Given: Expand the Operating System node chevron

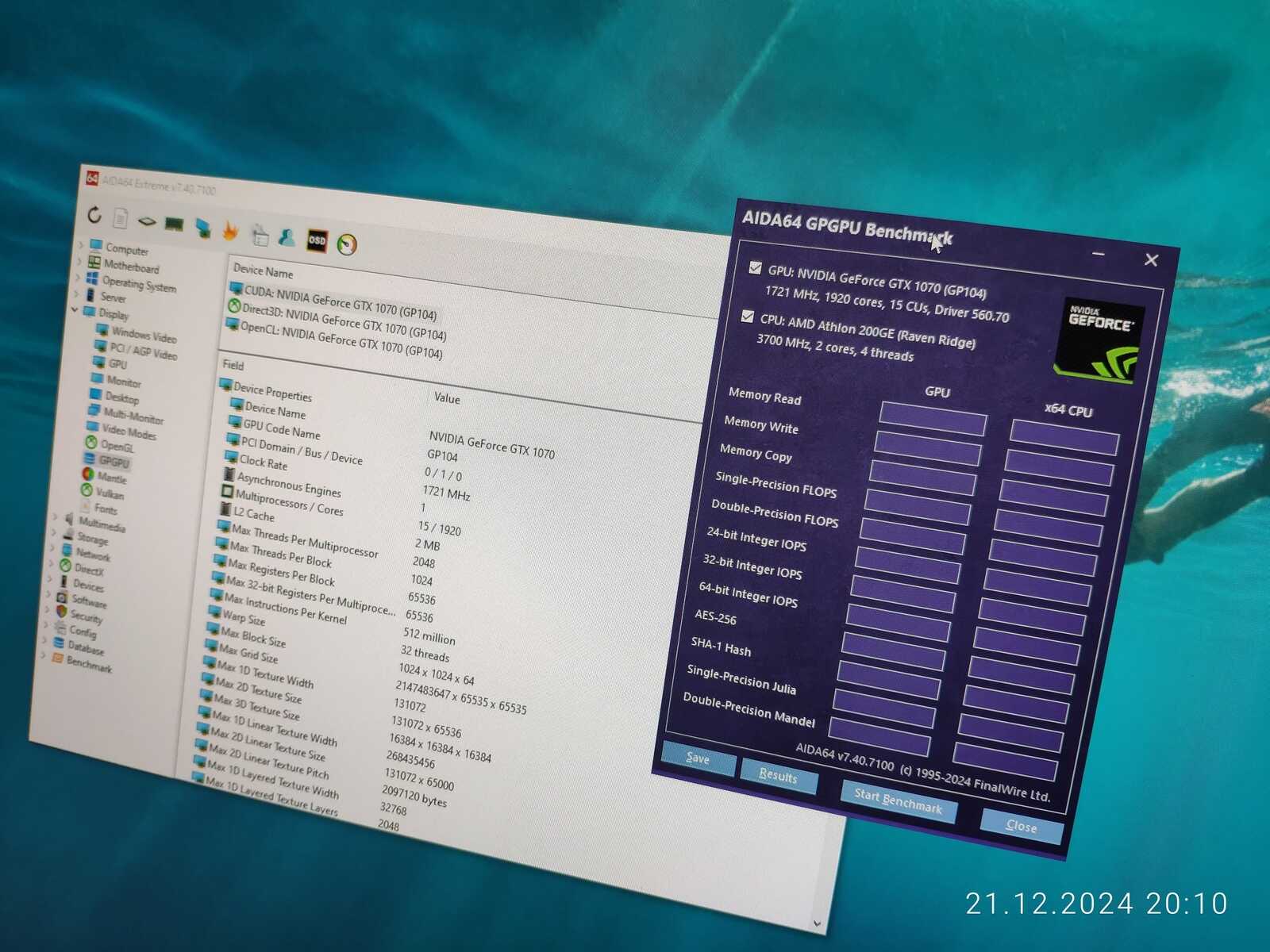Looking at the screenshot, I should click(78, 277).
